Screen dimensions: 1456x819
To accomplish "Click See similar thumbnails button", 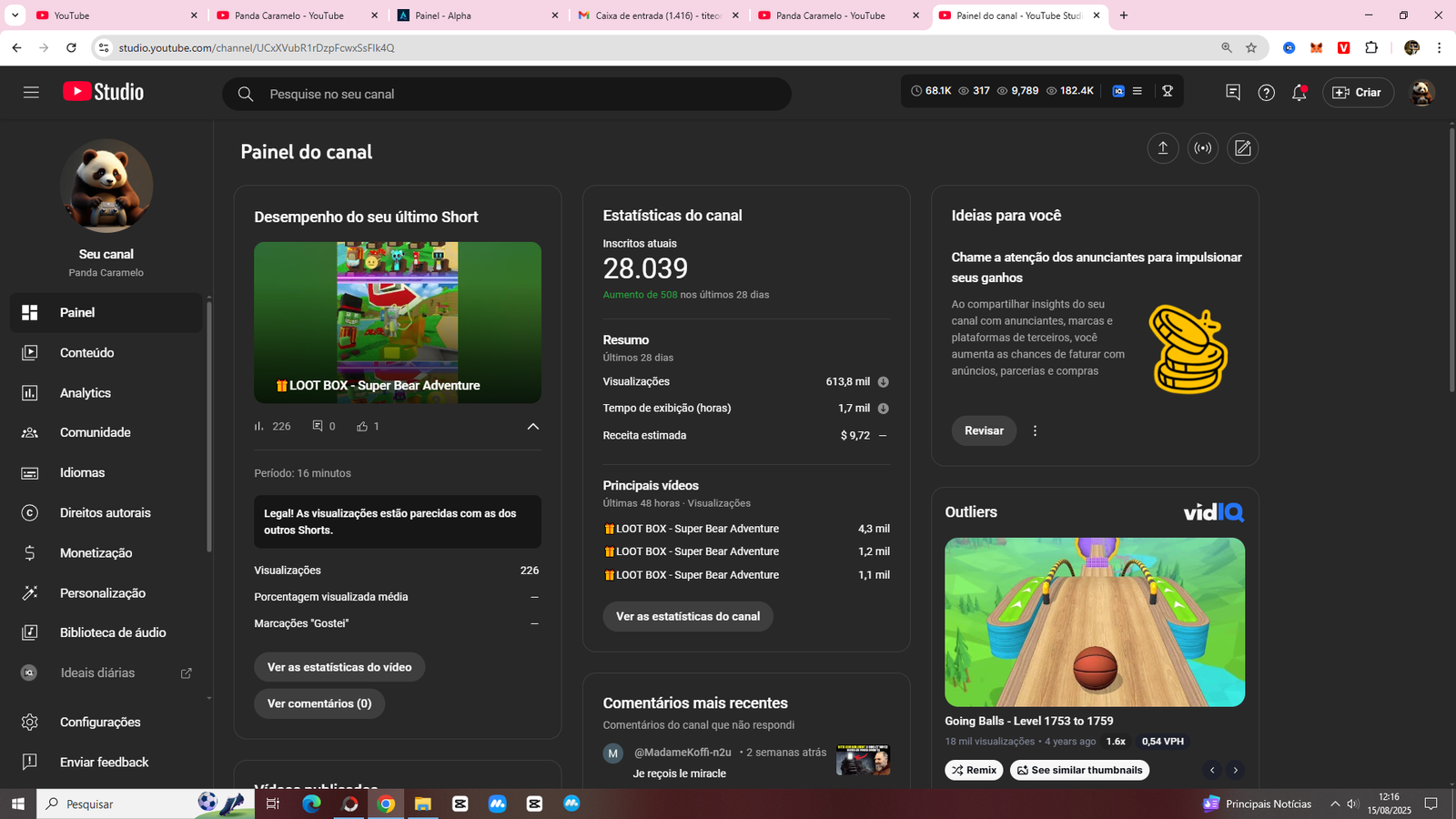I will pos(1079,770).
